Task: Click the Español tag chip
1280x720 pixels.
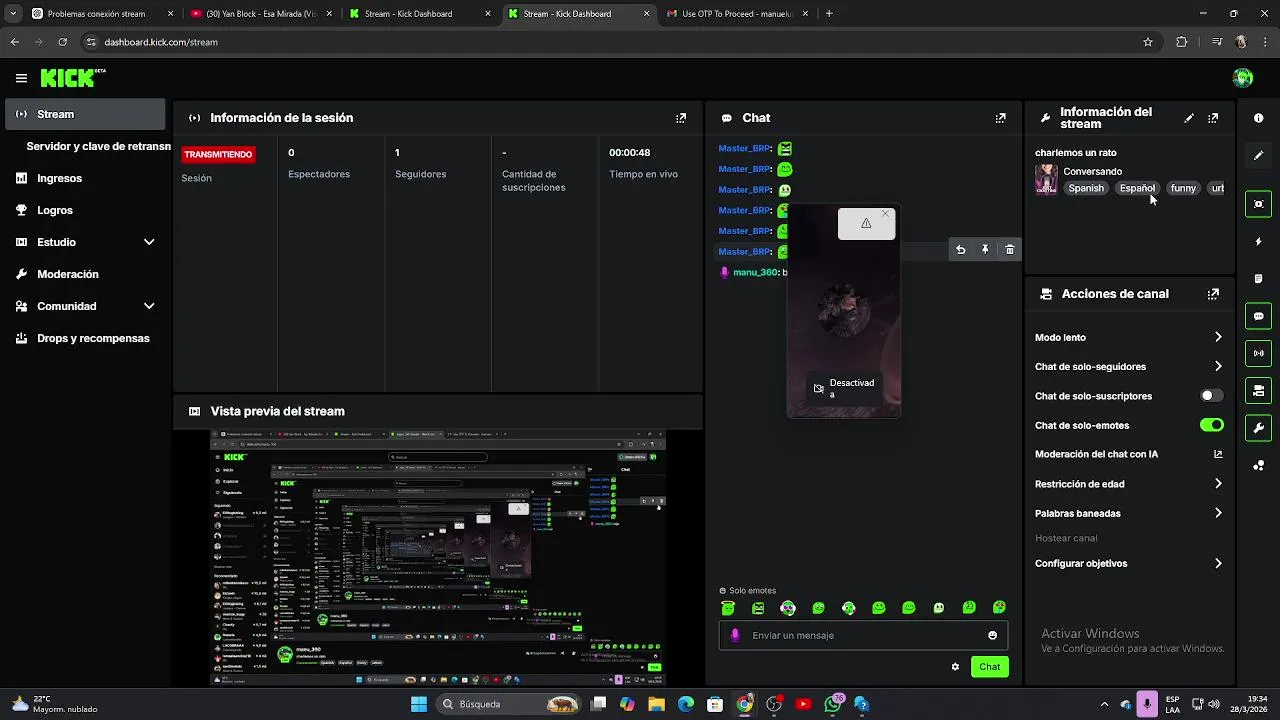Action: point(1137,188)
